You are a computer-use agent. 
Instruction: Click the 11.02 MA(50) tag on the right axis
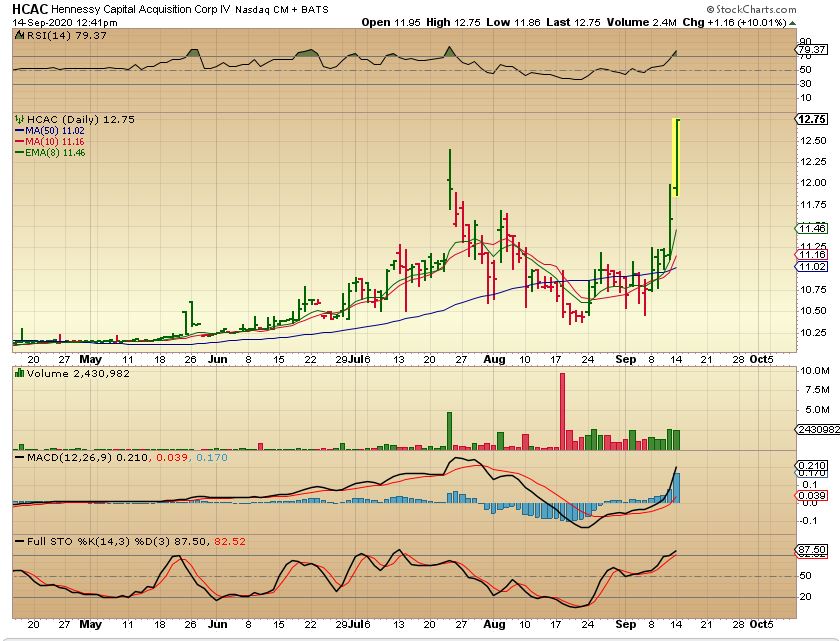812,267
